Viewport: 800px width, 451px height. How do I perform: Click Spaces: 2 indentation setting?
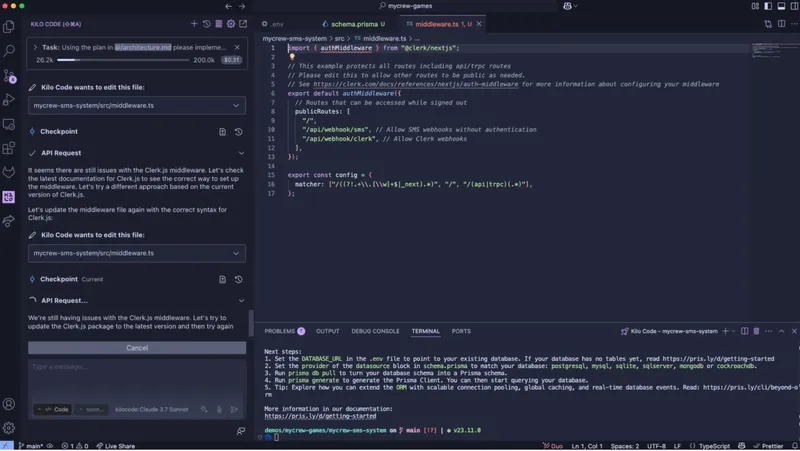pos(624,446)
